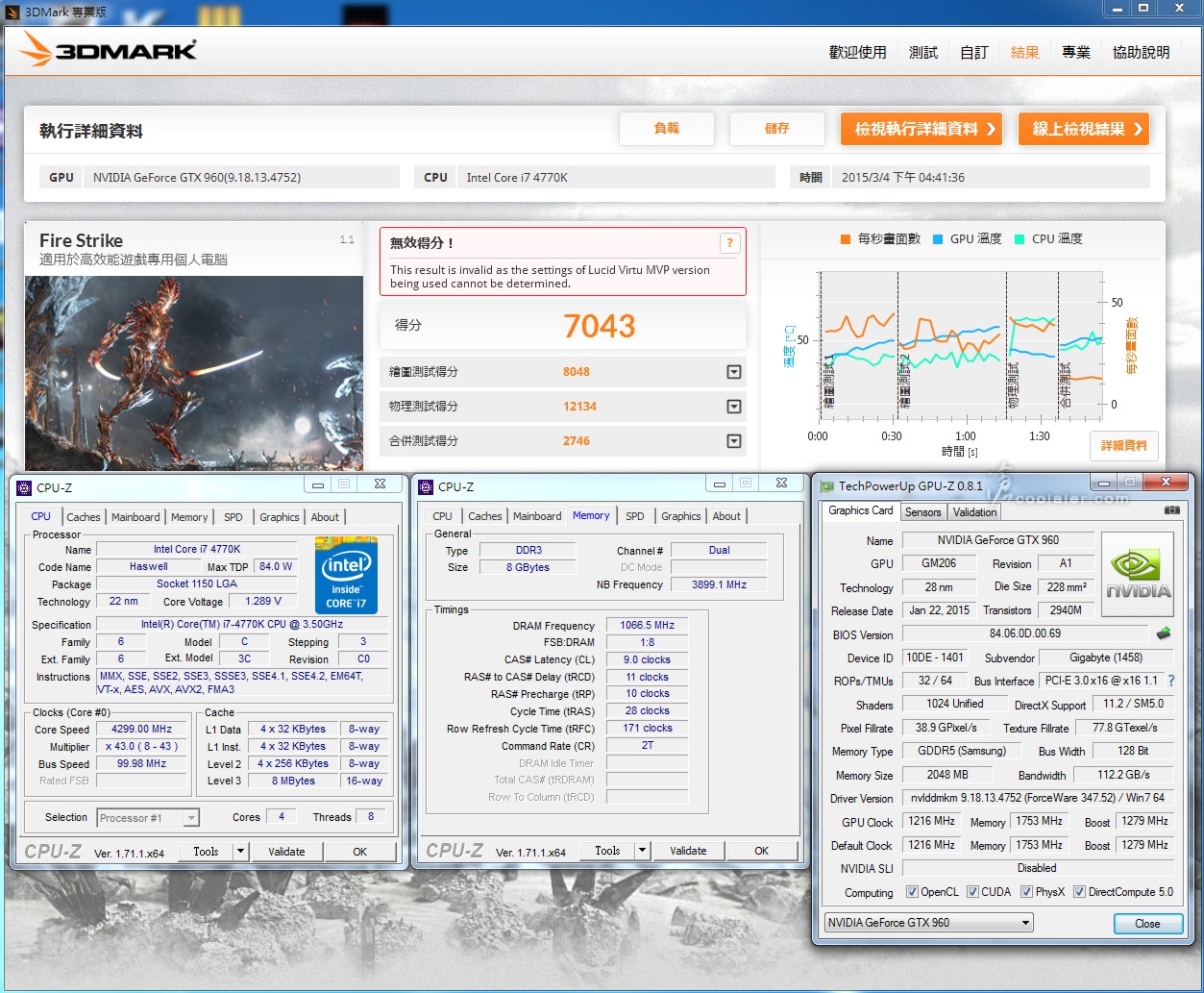Toggle the PhysX checkbox in GPU-Z
The width and height of the screenshot is (1204, 993).
(x=1026, y=892)
